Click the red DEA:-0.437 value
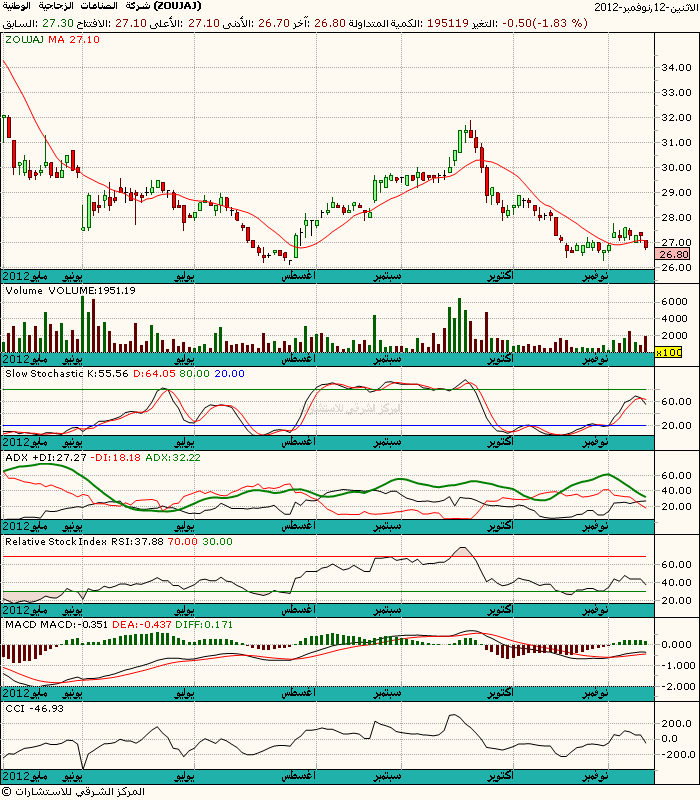The height and width of the screenshot is (800, 700). point(141,624)
